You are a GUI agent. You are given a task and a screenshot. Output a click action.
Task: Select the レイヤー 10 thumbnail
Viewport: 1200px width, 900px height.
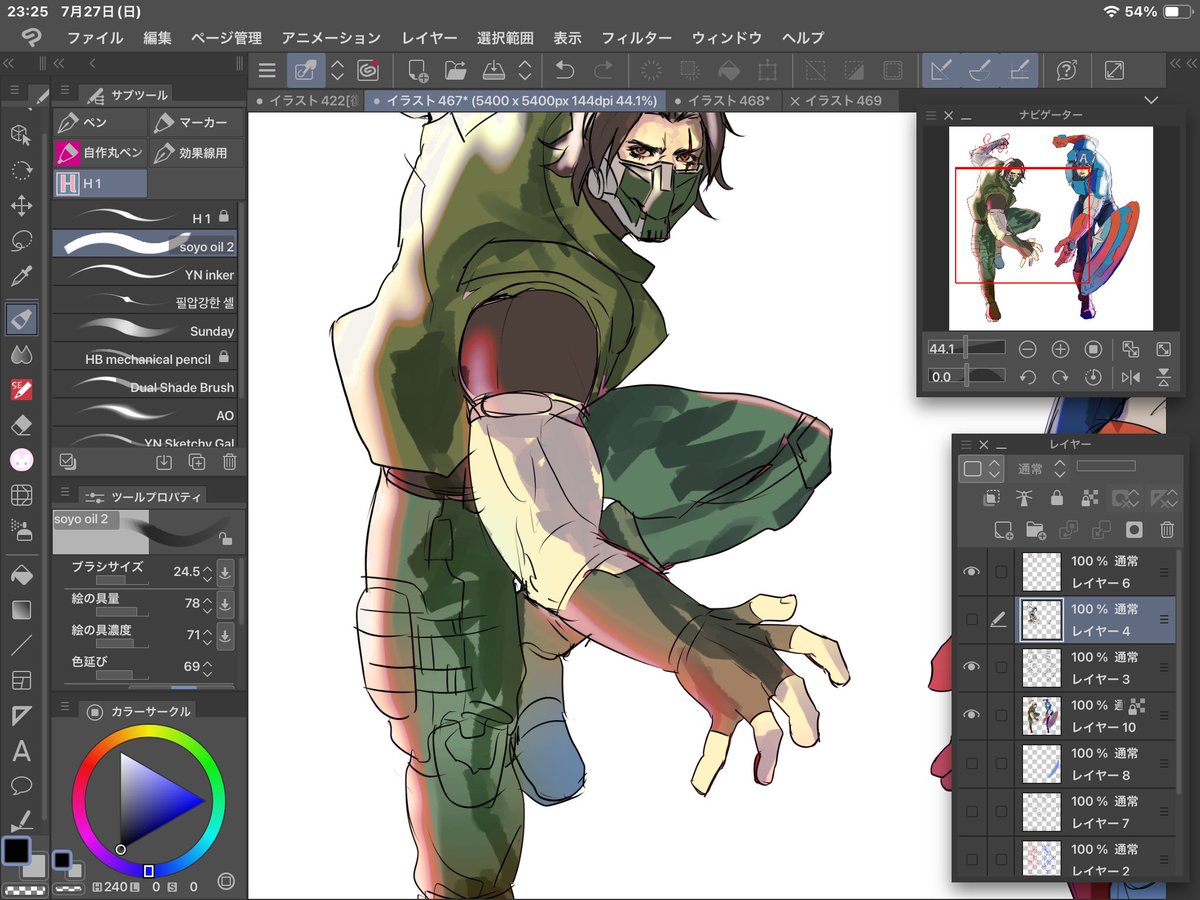tap(1040, 716)
